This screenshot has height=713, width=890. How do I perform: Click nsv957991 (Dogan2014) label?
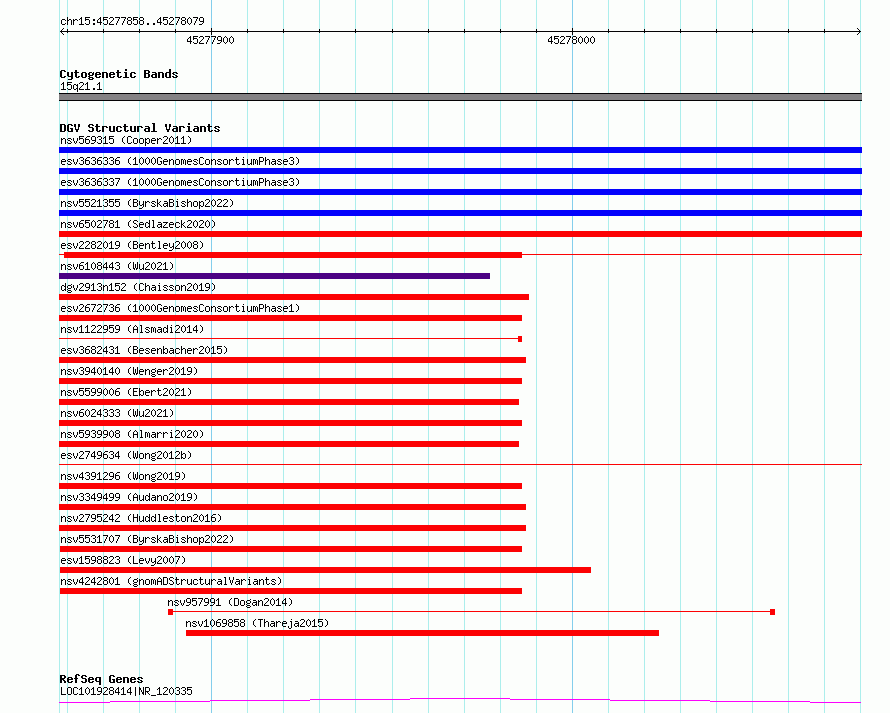tap(230, 602)
